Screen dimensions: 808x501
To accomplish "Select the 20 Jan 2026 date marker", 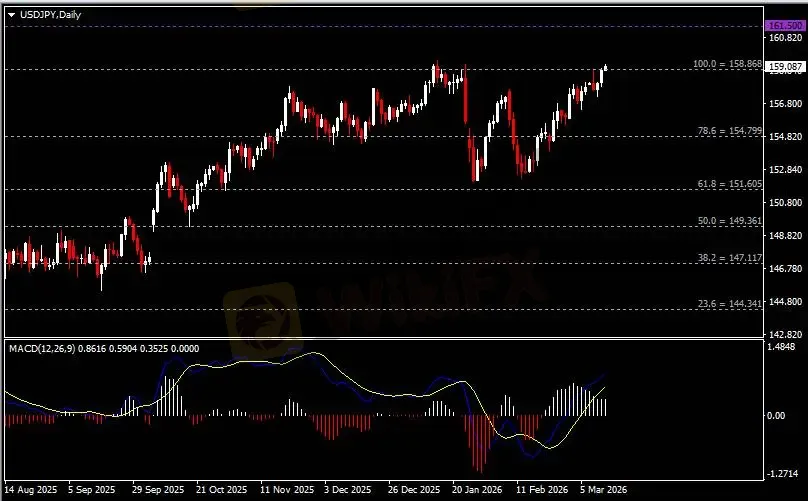I will pos(476,491).
